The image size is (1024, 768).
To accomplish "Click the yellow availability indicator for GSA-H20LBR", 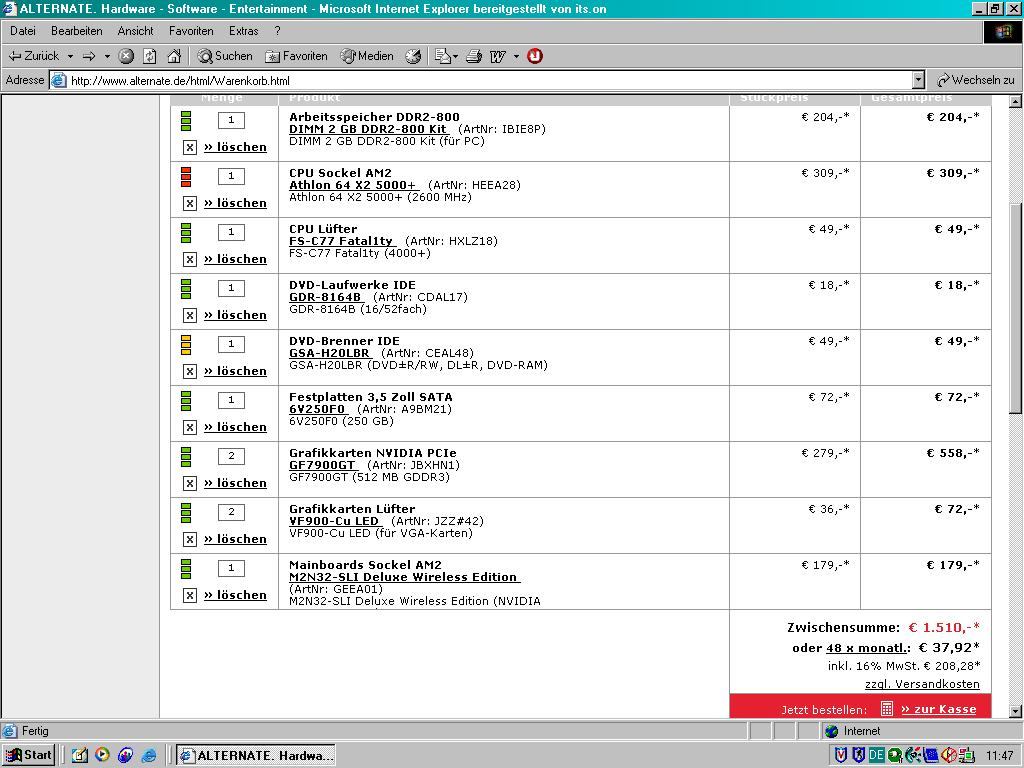I will tap(186, 345).
